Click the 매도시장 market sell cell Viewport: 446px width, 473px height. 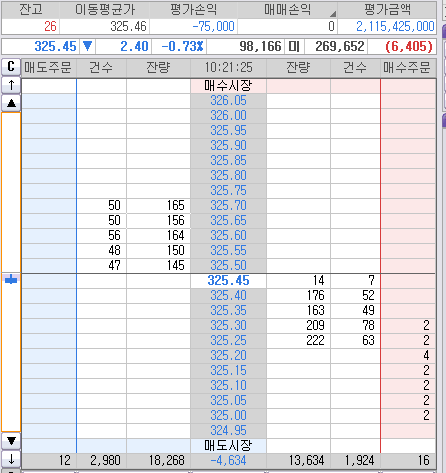228,446
